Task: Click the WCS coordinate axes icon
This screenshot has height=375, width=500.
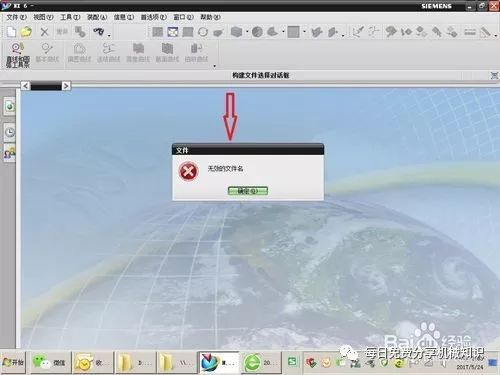Action: [x=358, y=32]
